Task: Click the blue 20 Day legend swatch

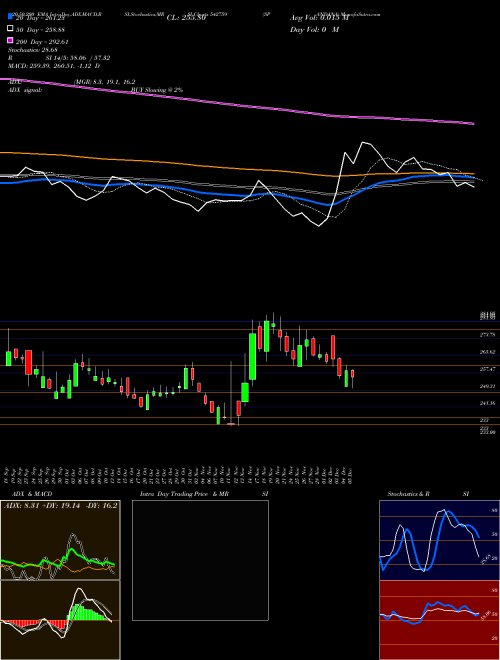Action: point(11,17)
